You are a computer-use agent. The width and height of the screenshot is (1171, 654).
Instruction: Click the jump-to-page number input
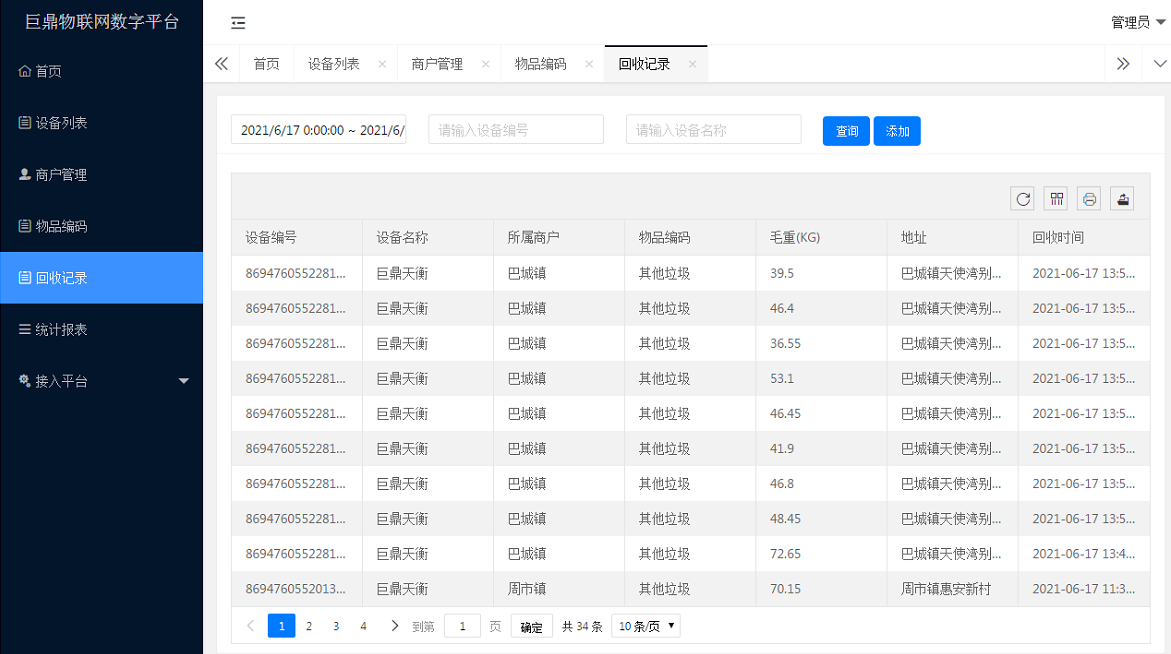click(462, 626)
